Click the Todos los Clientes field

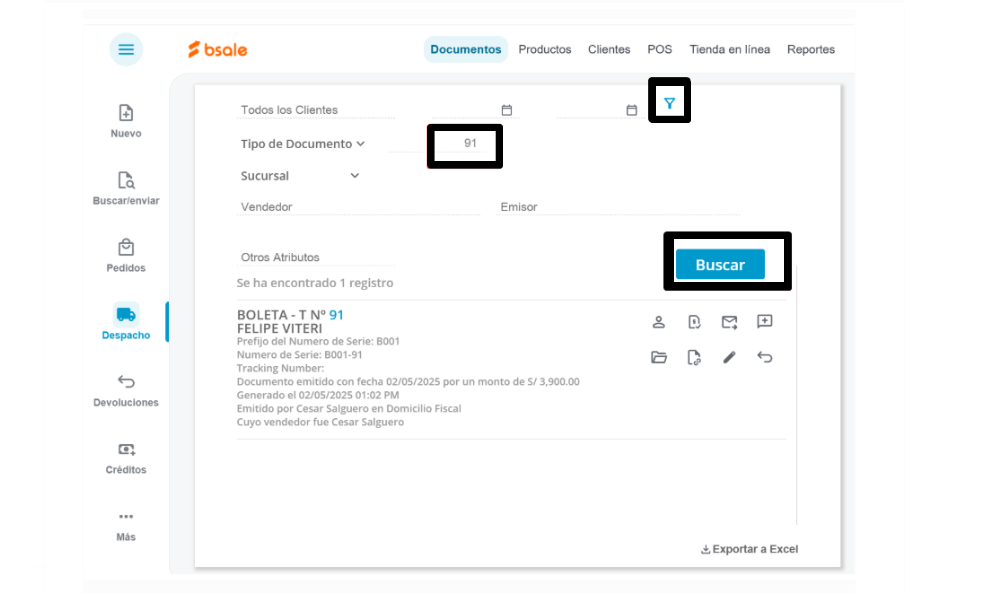[x=316, y=110]
